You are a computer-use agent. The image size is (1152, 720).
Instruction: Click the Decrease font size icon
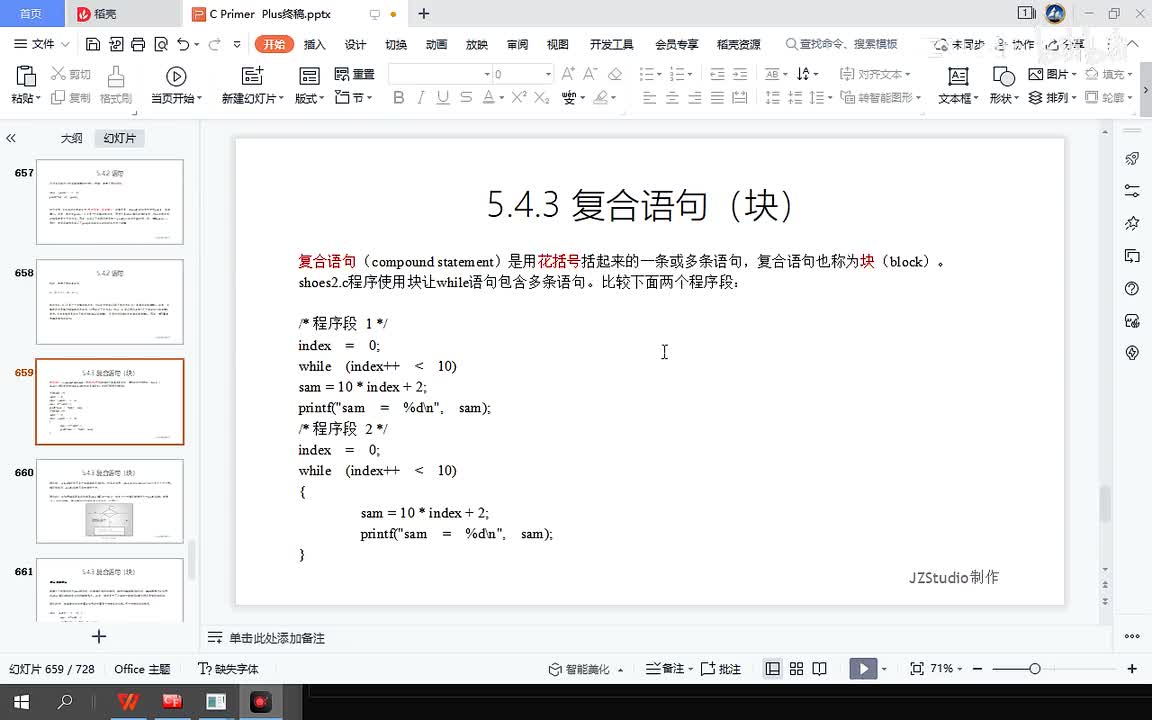590,73
